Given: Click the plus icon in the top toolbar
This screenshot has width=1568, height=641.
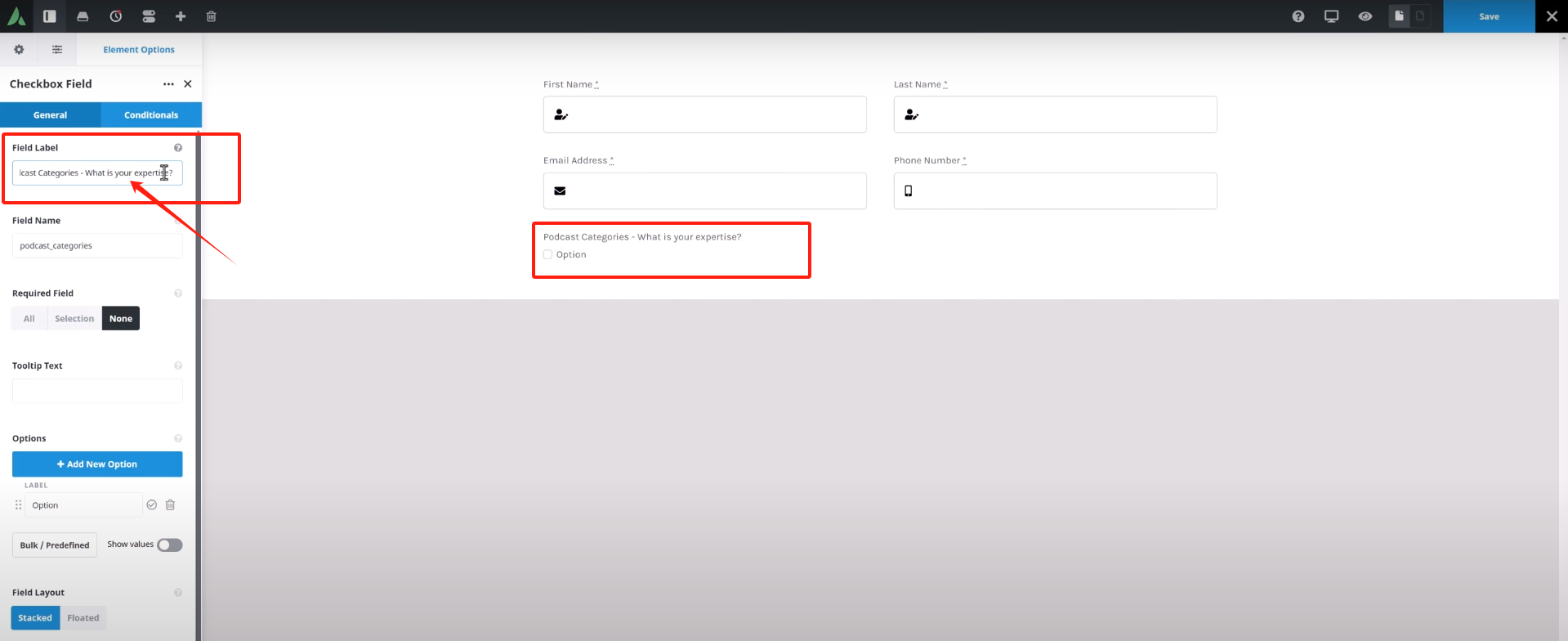Looking at the screenshot, I should [181, 16].
